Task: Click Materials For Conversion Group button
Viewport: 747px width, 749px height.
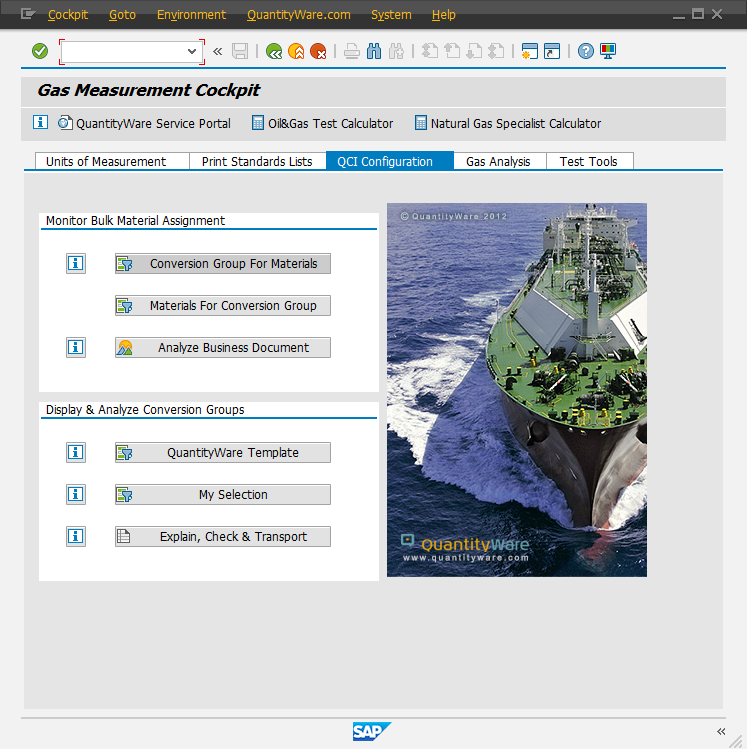Action: pos(223,305)
